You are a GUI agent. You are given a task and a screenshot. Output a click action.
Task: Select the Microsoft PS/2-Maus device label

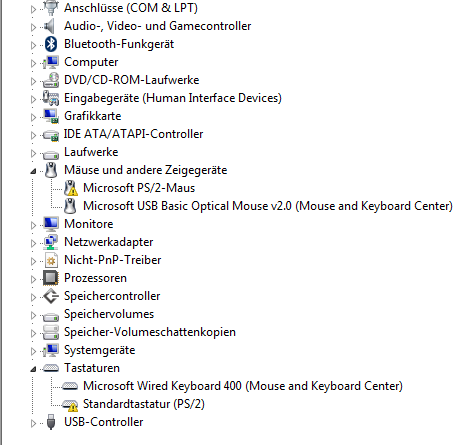[x=139, y=188]
